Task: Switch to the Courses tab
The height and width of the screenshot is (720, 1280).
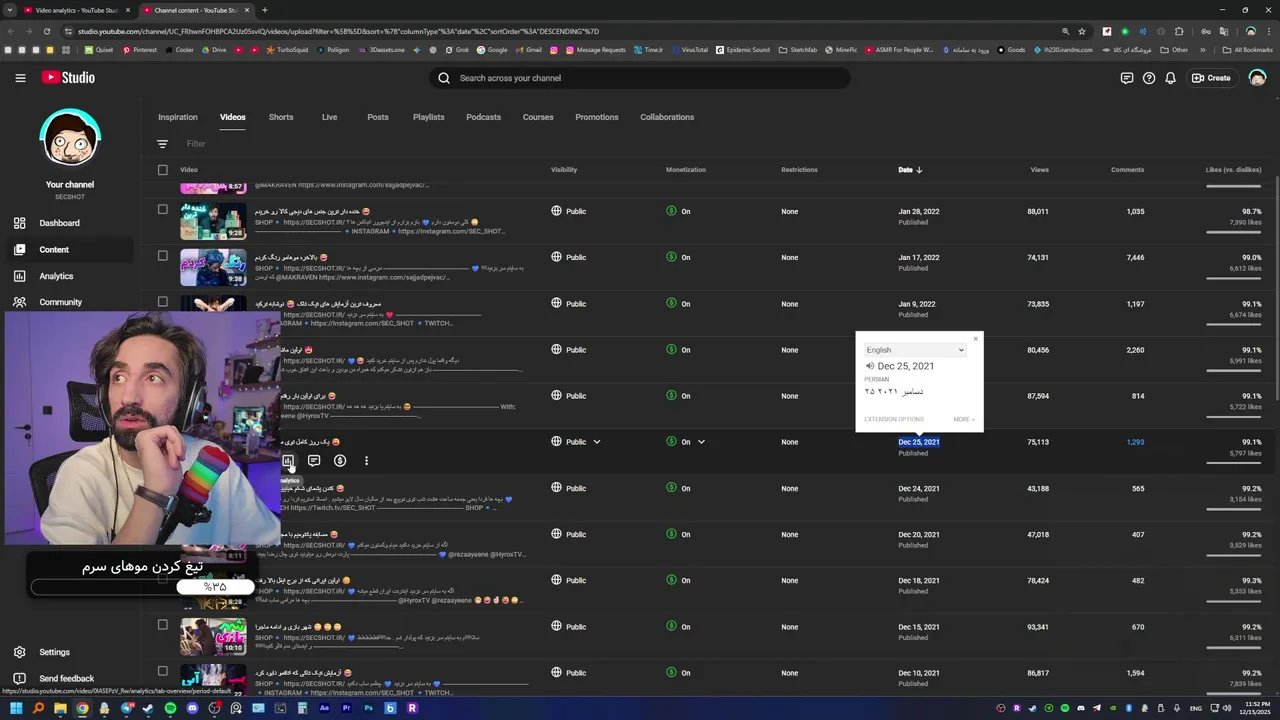Action: tap(538, 117)
